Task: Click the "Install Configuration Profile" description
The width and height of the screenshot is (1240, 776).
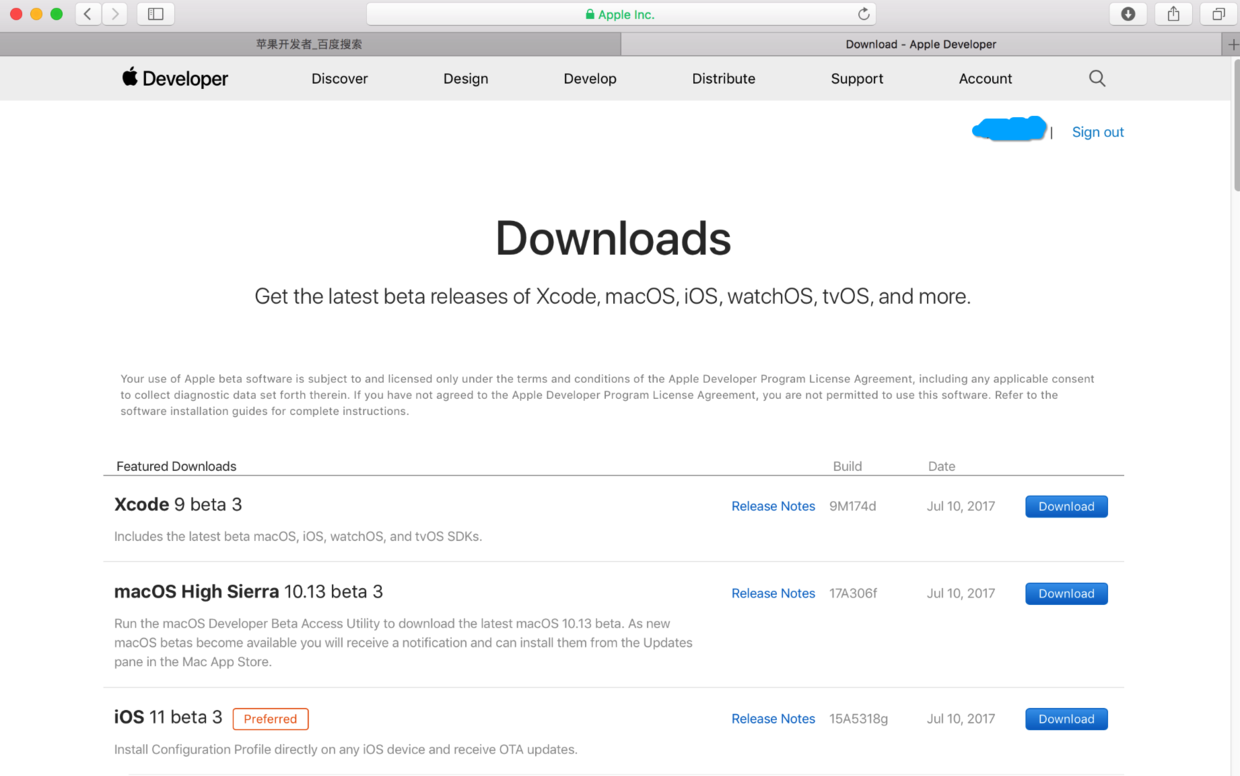Action: tap(346, 749)
